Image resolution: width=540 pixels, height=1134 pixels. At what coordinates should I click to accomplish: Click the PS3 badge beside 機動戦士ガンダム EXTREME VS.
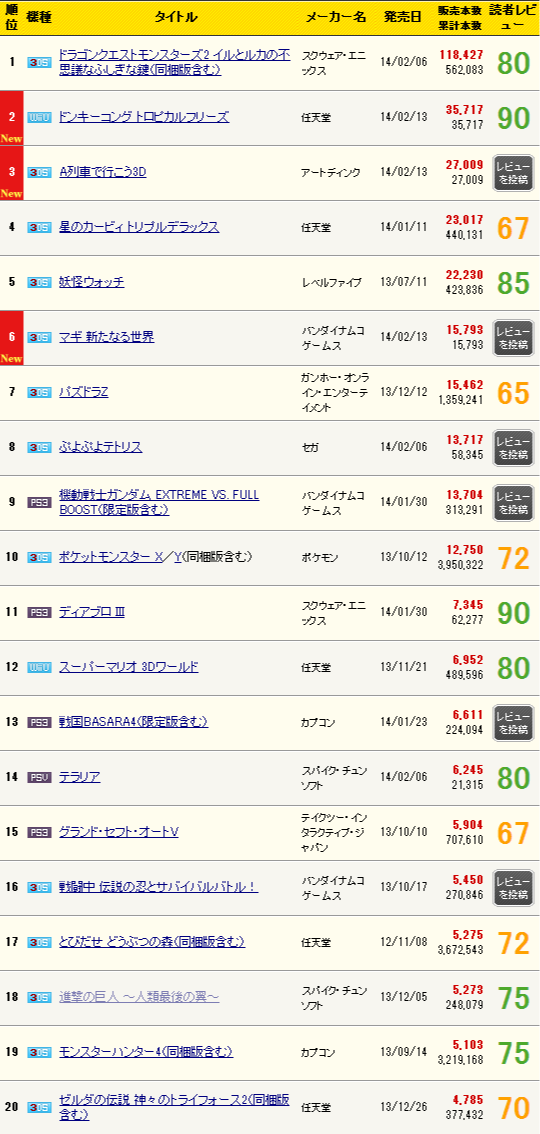click(39, 502)
